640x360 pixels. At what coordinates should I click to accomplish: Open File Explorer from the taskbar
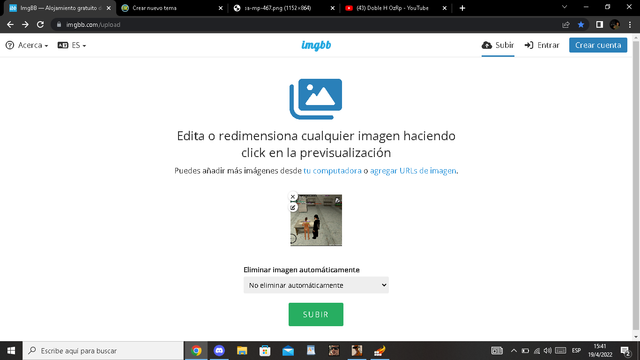[x=242, y=351]
